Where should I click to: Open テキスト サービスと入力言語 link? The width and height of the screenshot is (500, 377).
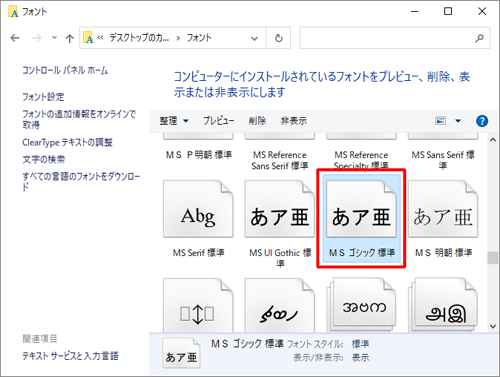(70, 356)
